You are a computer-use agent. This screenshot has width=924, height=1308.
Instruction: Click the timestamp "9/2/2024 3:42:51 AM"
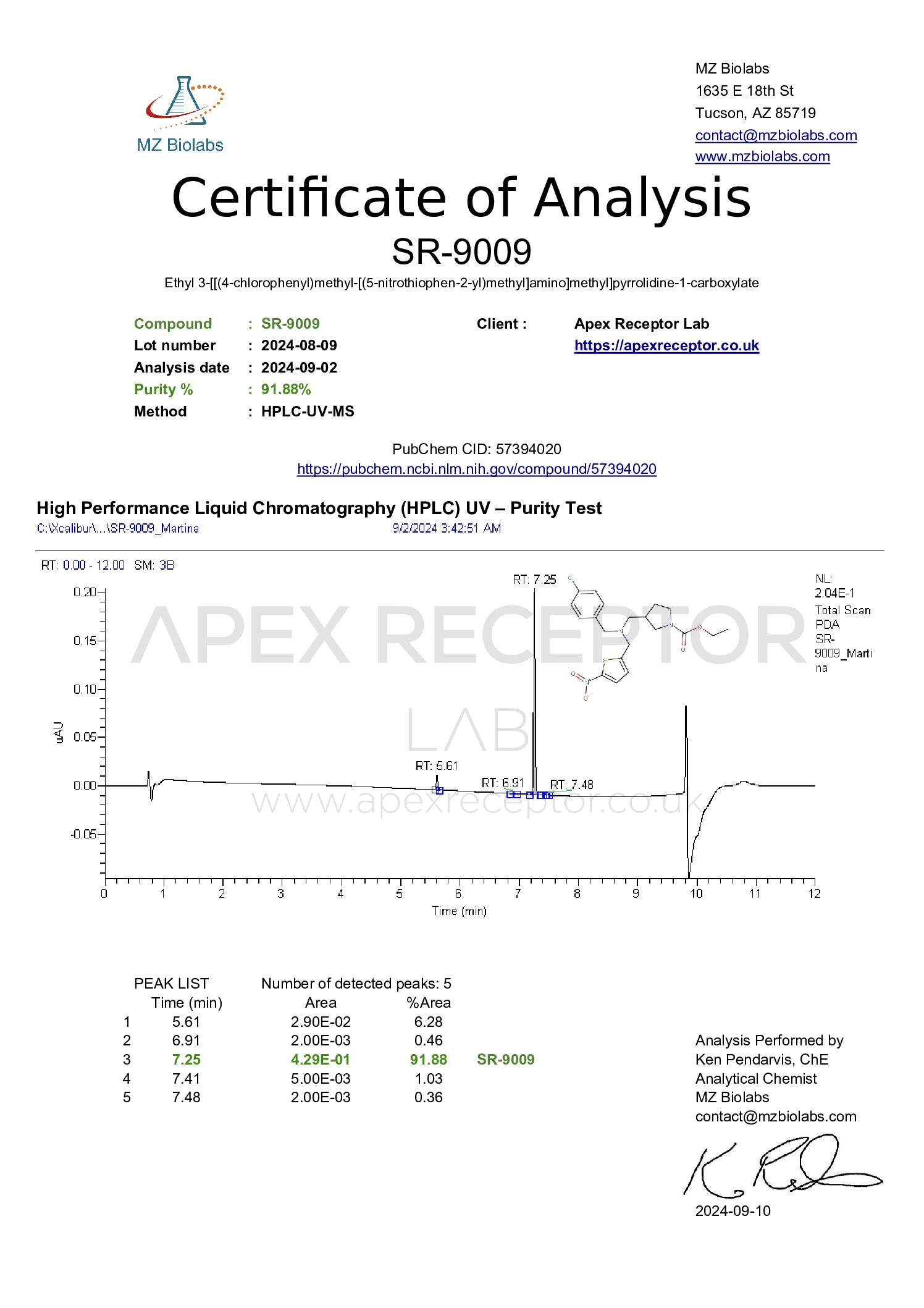447,528
